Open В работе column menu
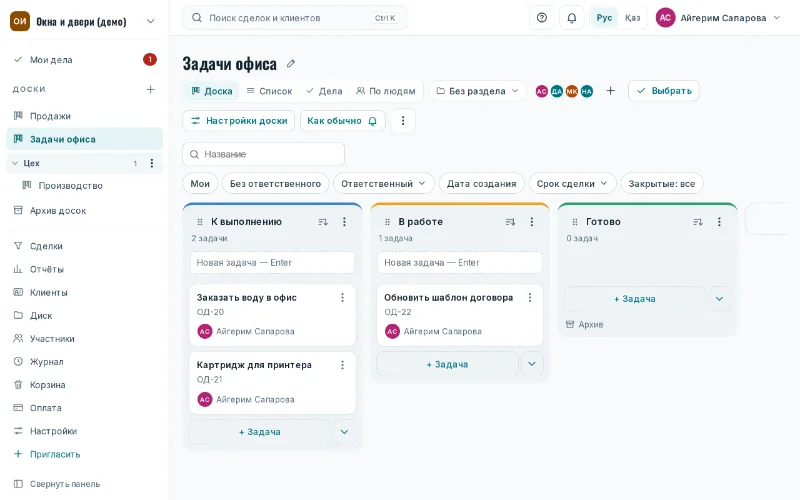Image resolution: width=800 pixels, height=500 pixels. [532, 222]
